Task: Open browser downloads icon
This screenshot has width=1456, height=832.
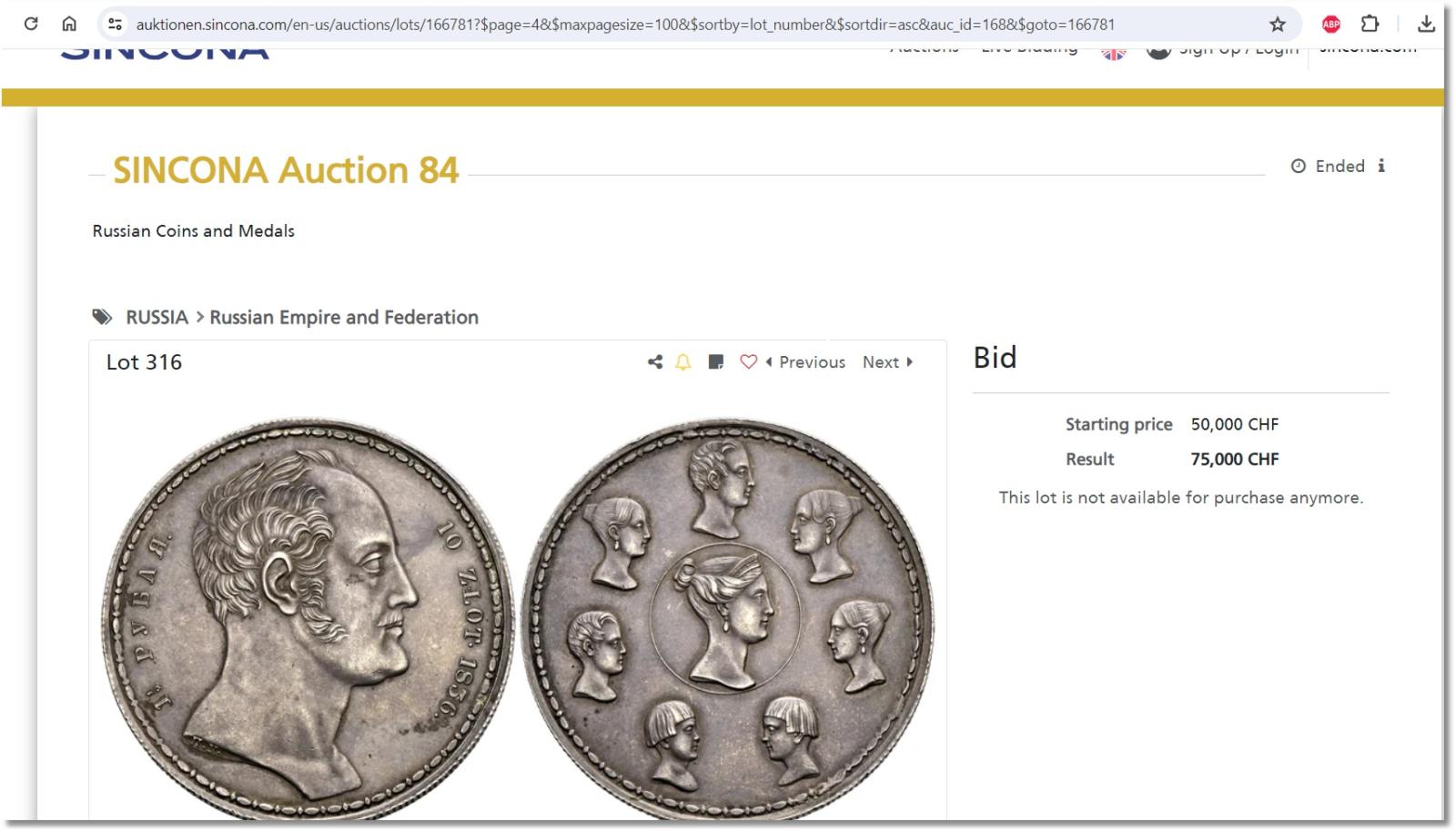Action: click(1426, 25)
